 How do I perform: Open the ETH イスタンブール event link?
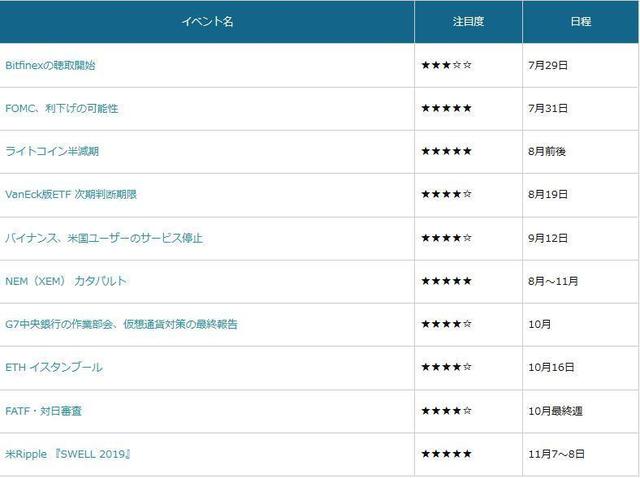pos(54,367)
